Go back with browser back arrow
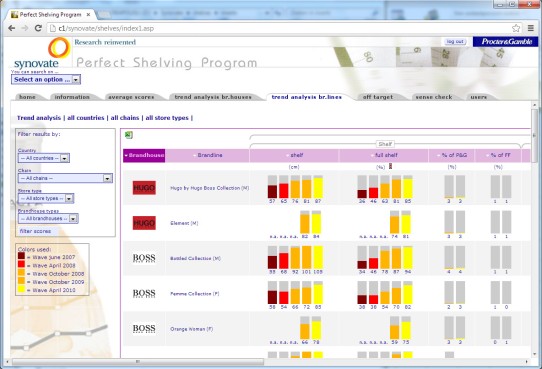The height and width of the screenshot is (369, 542). [x=11, y=28]
